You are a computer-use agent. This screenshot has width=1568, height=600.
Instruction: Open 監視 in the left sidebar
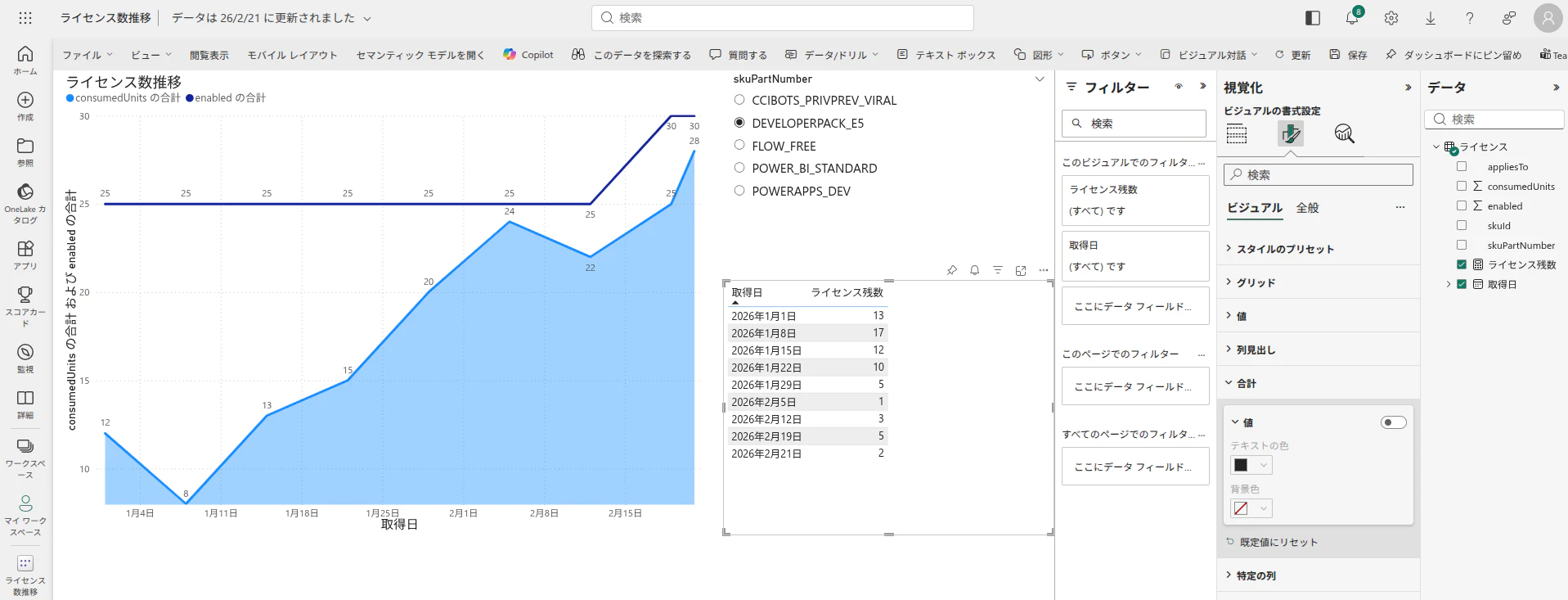25,358
